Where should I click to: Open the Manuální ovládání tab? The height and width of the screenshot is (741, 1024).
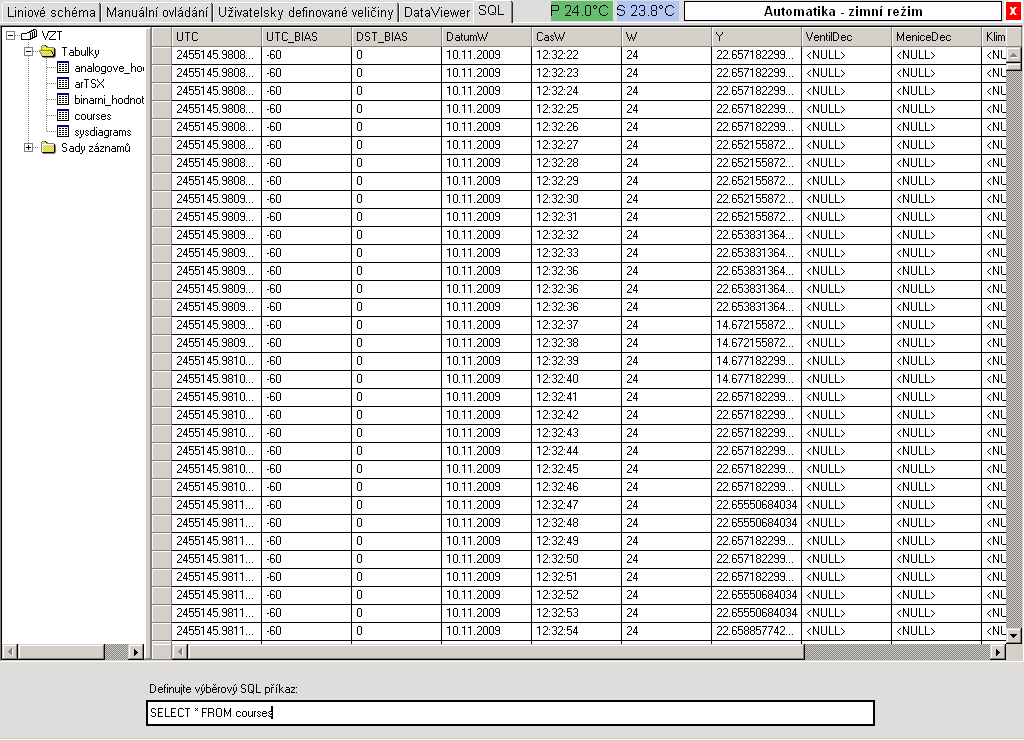157,12
